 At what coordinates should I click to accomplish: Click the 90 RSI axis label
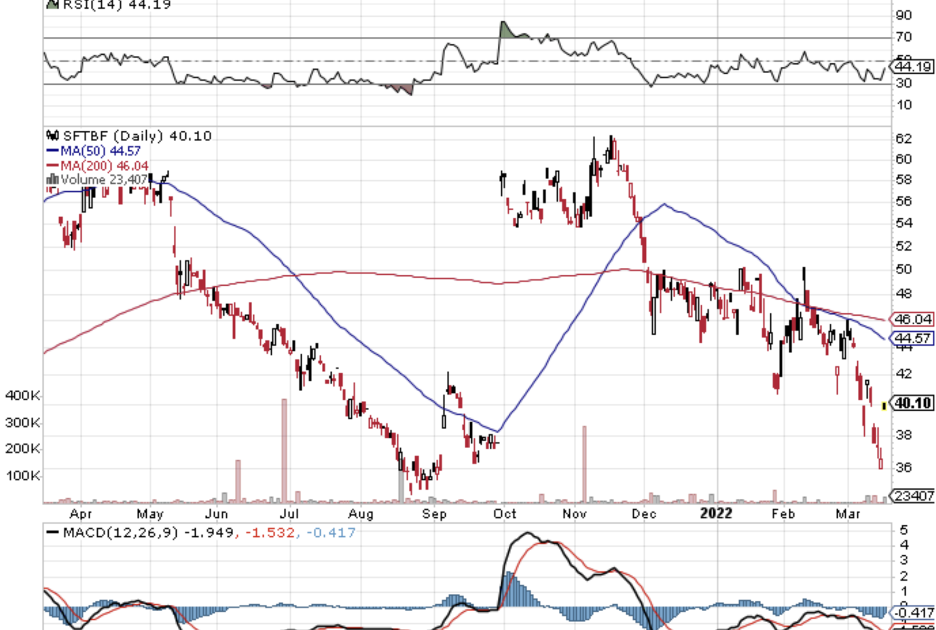904,15
